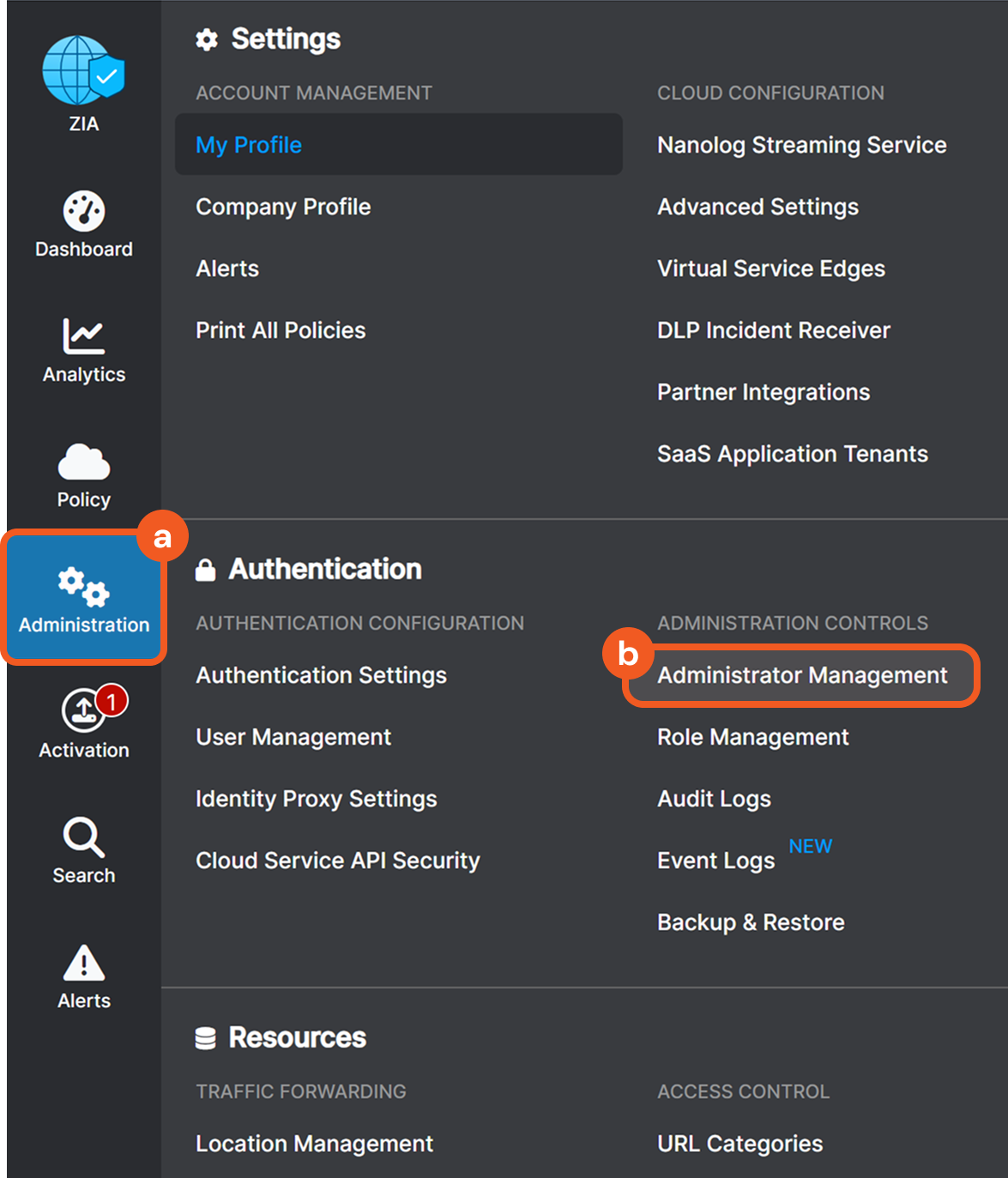The width and height of the screenshot is (1008, 1178).
Task: Open URL Categories under Access Control
Action: coord(739,1144)
